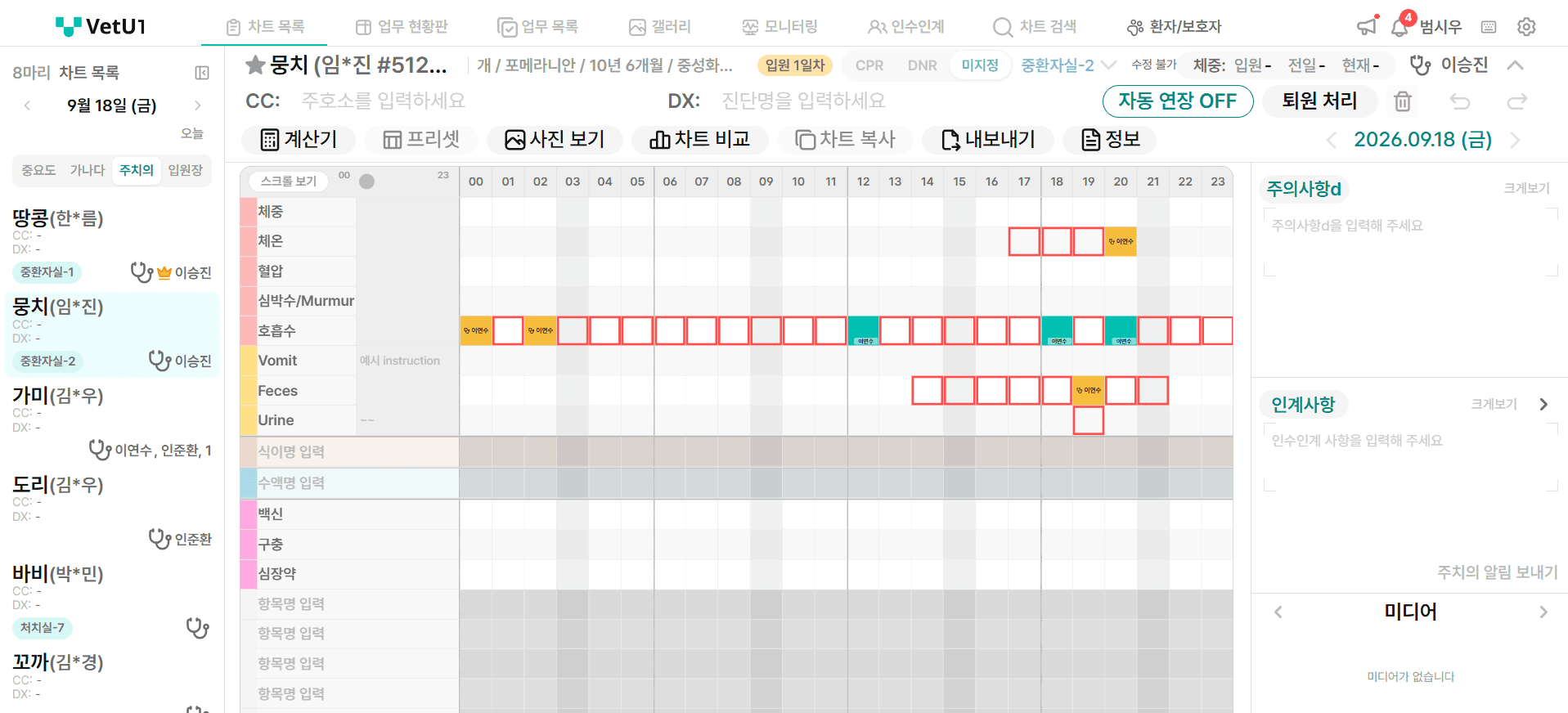Click the undo arrow icon

(x=1460, y=101)
